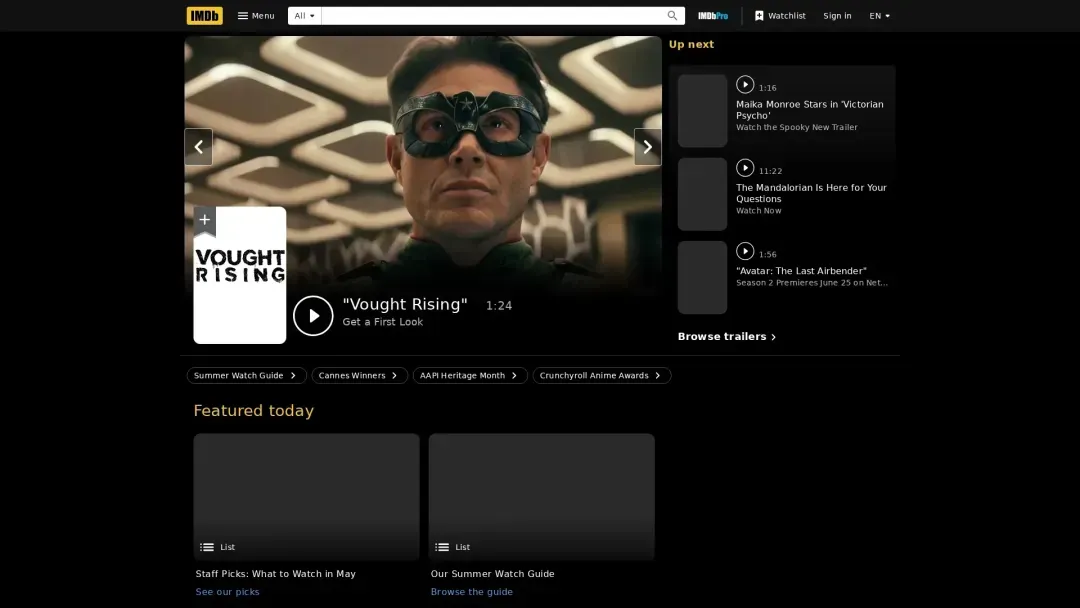Play the Vought Rising trailer
This screenshot has height=608, width=1080.
[x=313, y=315]
